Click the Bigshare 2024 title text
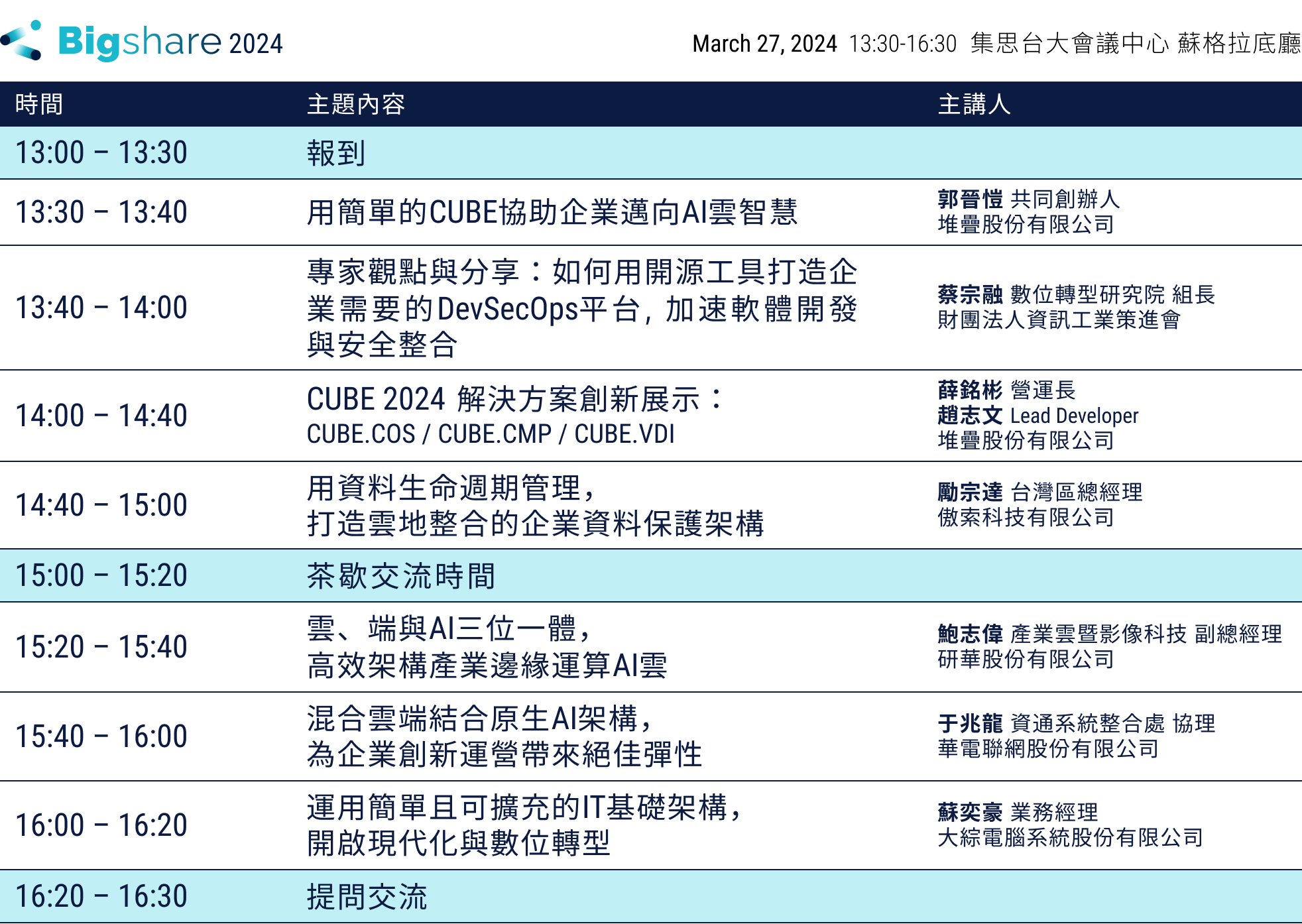Viewport: 1302px width, 924px height. click(x=170, y=42)
